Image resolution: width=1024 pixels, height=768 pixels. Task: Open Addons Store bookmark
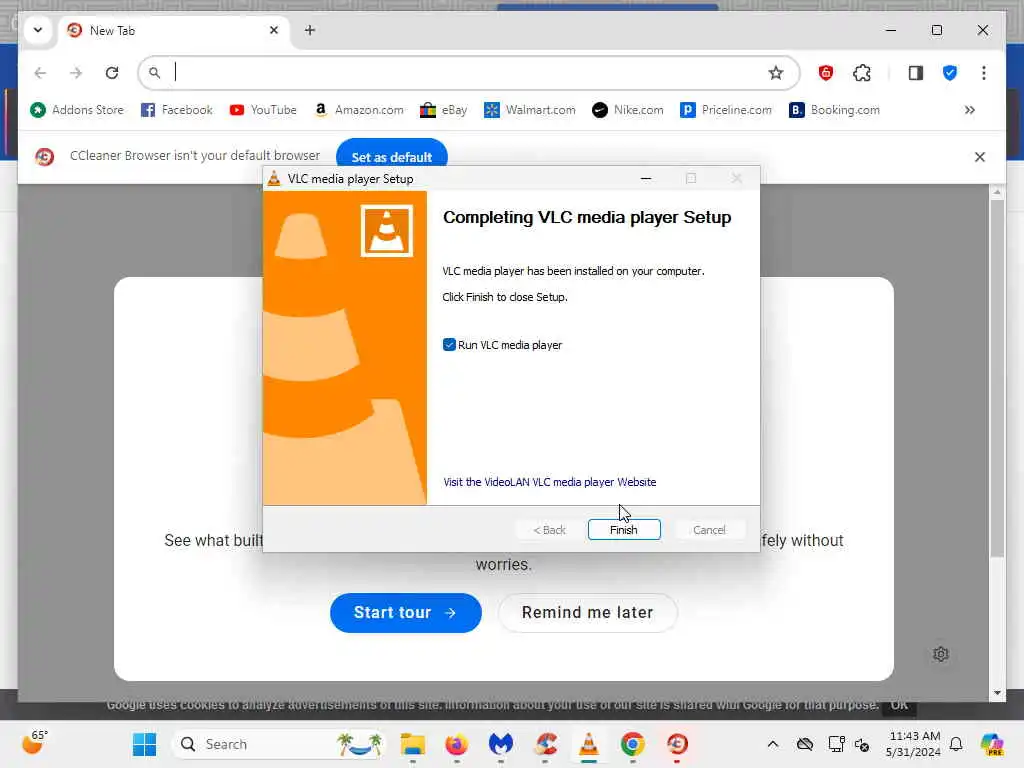pos(77,110)
